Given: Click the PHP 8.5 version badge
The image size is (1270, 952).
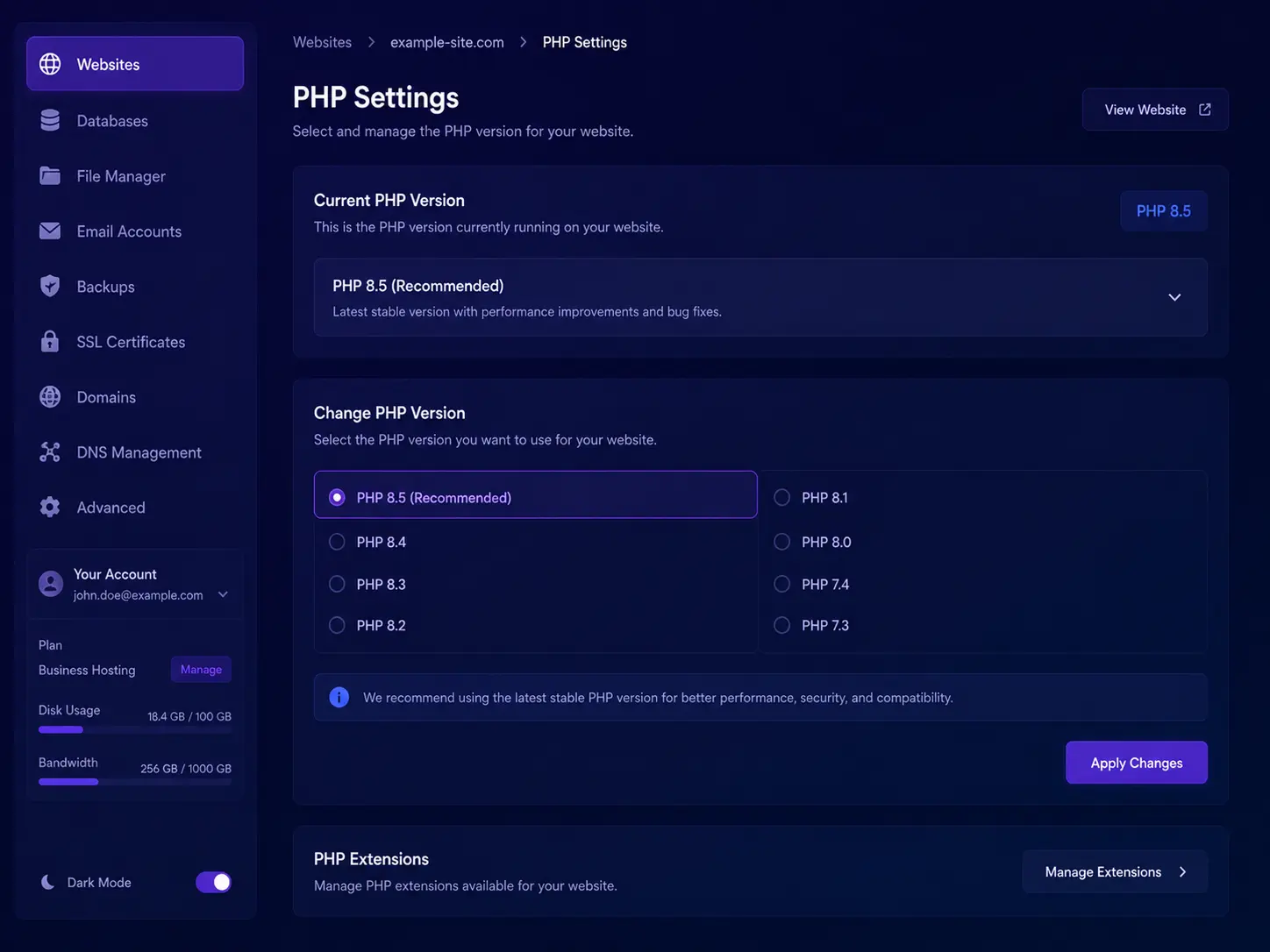Looking at the screenshot, I should tap(1164, 210).
